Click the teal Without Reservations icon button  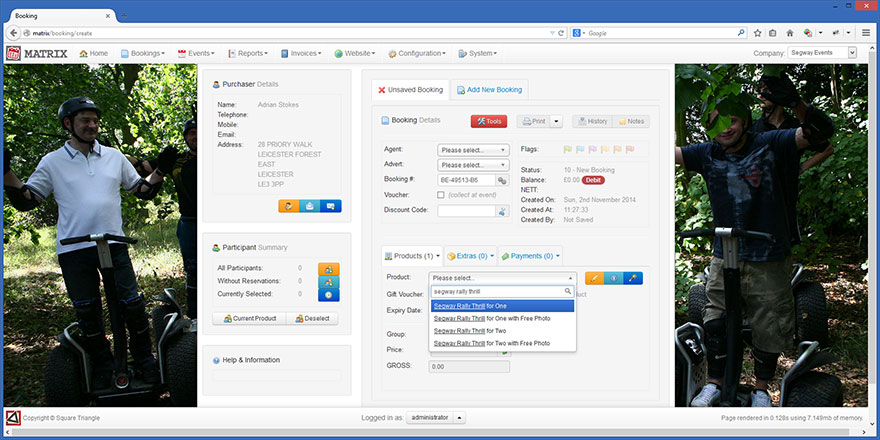pyautogui.click(x=329, y=282)
